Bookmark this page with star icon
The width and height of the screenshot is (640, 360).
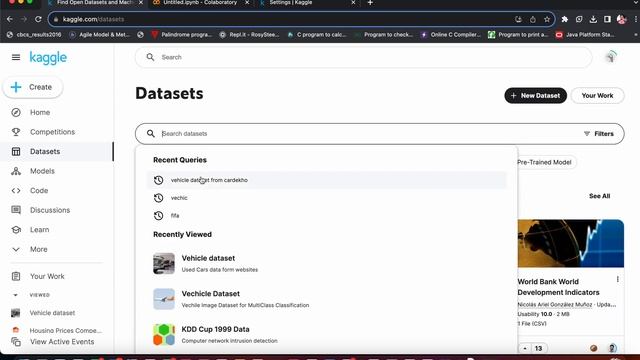coord(547,19)
